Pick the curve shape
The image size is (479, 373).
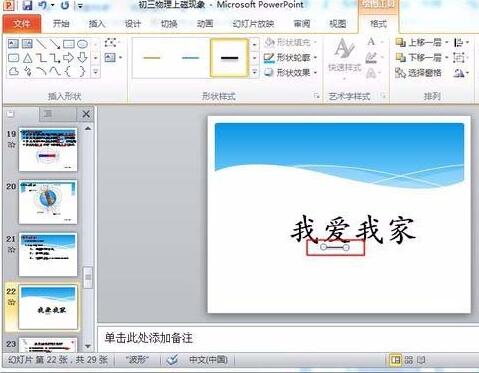55,71
